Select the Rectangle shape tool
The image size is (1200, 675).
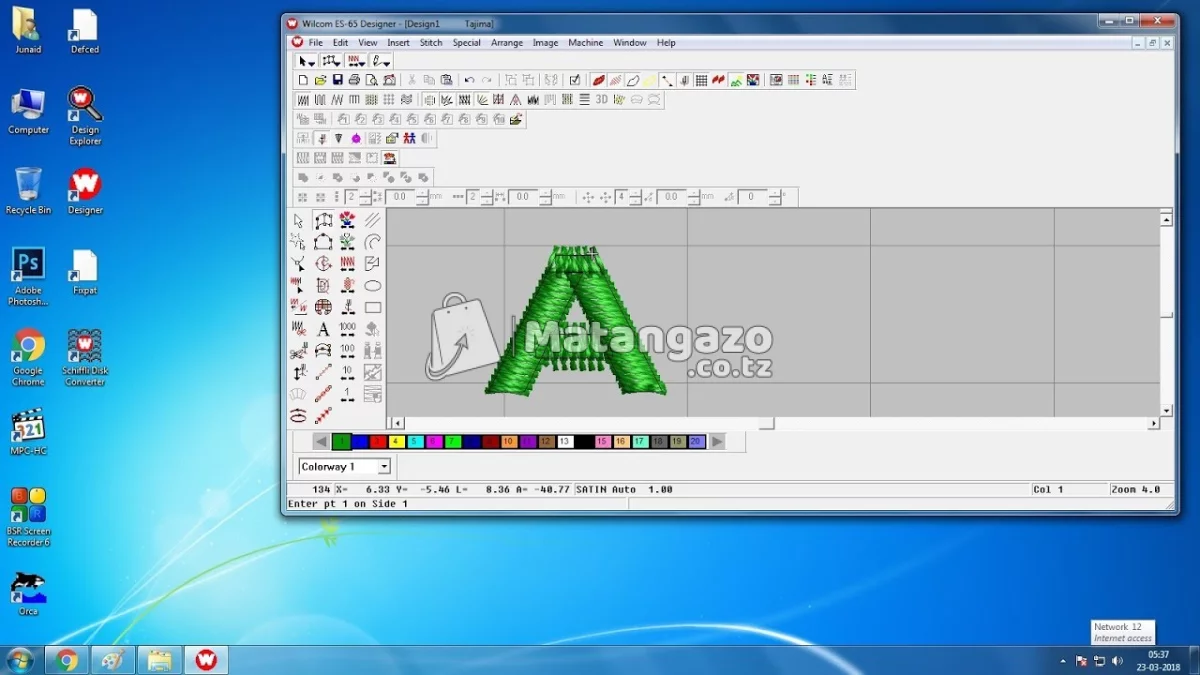[372, 308]
